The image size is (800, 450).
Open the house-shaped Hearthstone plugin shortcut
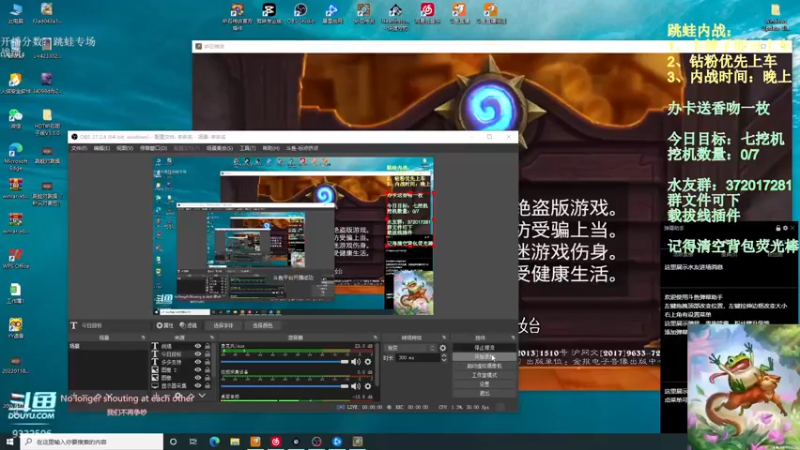point(395,15)
